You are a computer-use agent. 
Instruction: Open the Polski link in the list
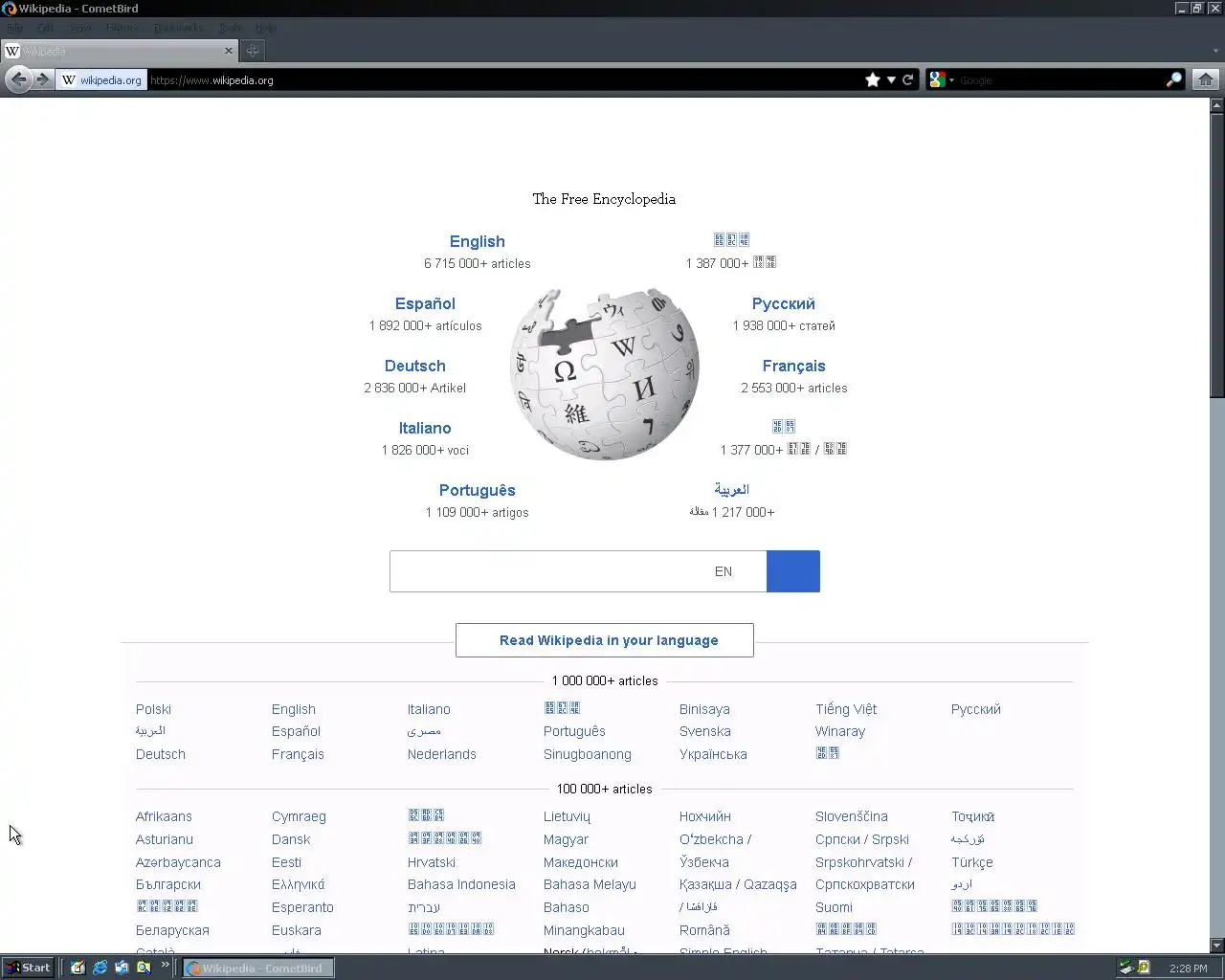(153, 709)
